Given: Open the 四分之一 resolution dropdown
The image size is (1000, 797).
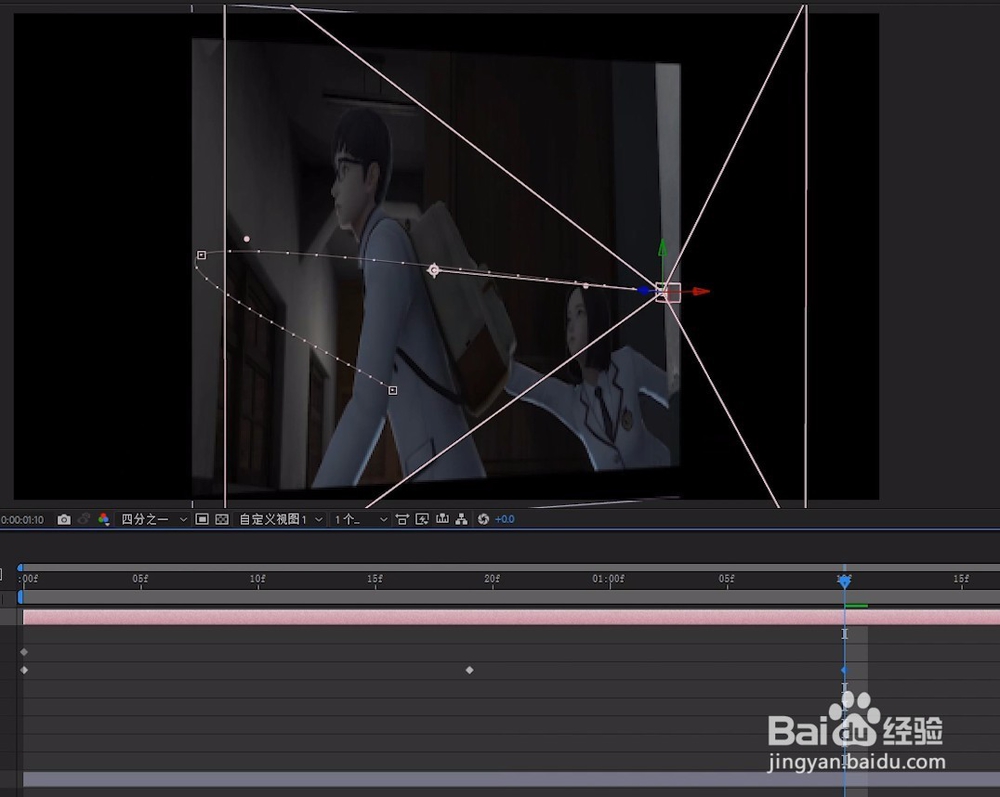Looking at the screenshot, I should (154, 520).
